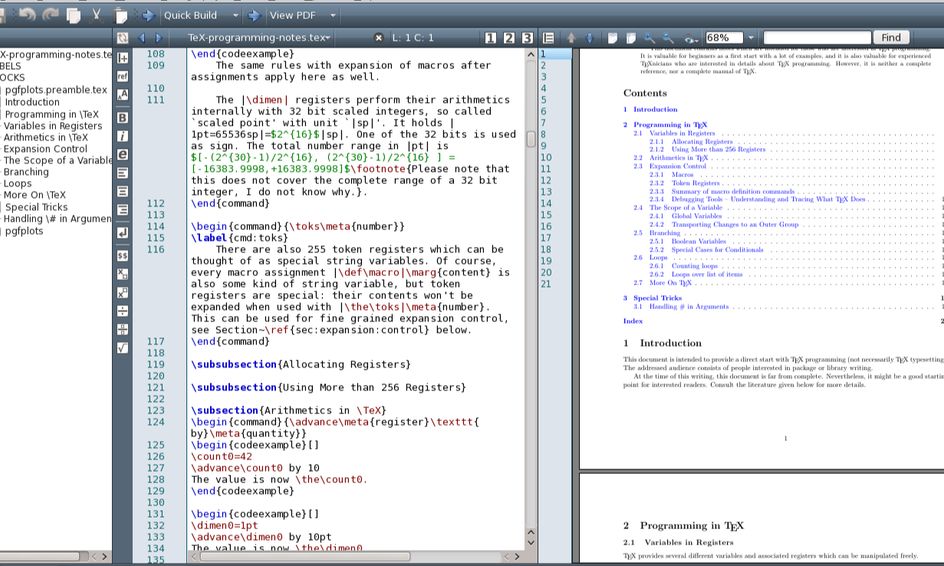The image size is (944, 566).
Task: Click the PDF search text field
Action: pyautogui.click(x=817, y=38)
